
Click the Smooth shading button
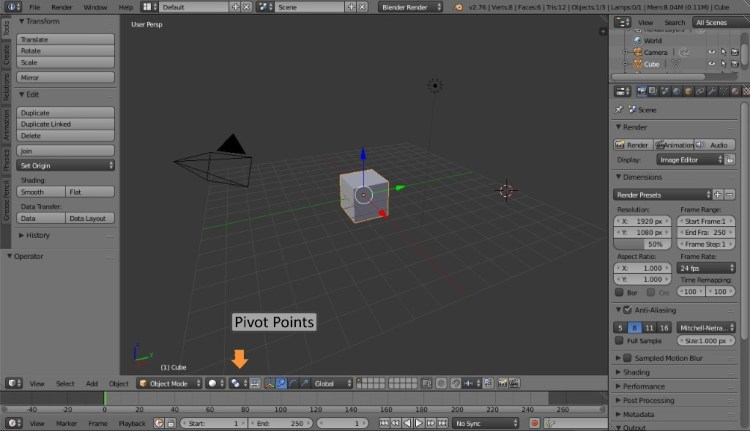pyautogui.click(x=41, y=192)
